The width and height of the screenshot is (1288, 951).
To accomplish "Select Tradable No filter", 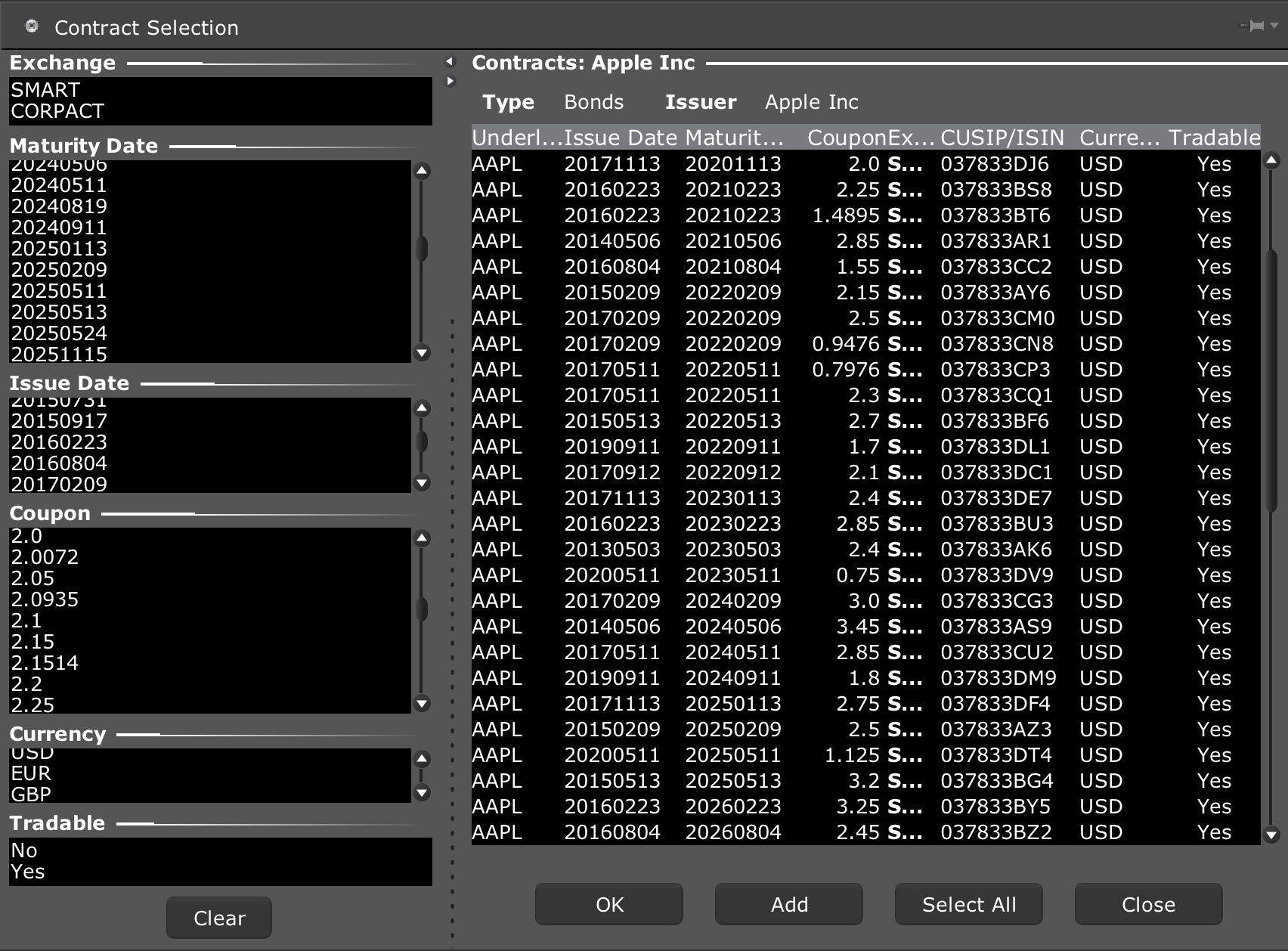I will (x=221, y=850).
